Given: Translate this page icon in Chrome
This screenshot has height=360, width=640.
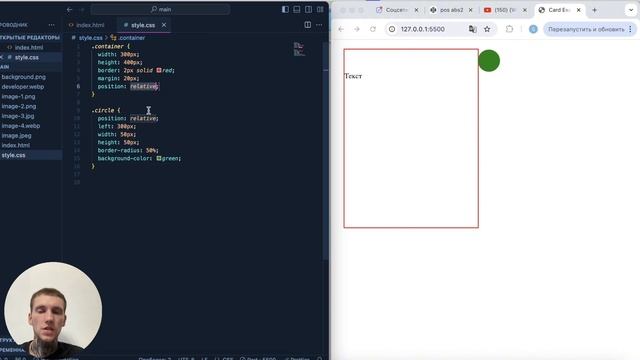Looking at the screenshot, I should 472,29.
